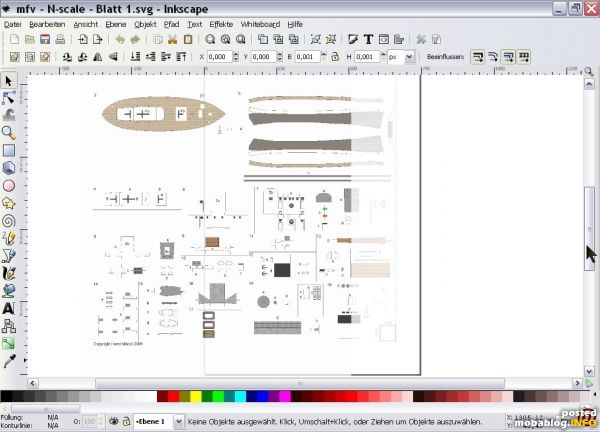Open the Effekte menu
600x432 pixels.
(221, 24)
